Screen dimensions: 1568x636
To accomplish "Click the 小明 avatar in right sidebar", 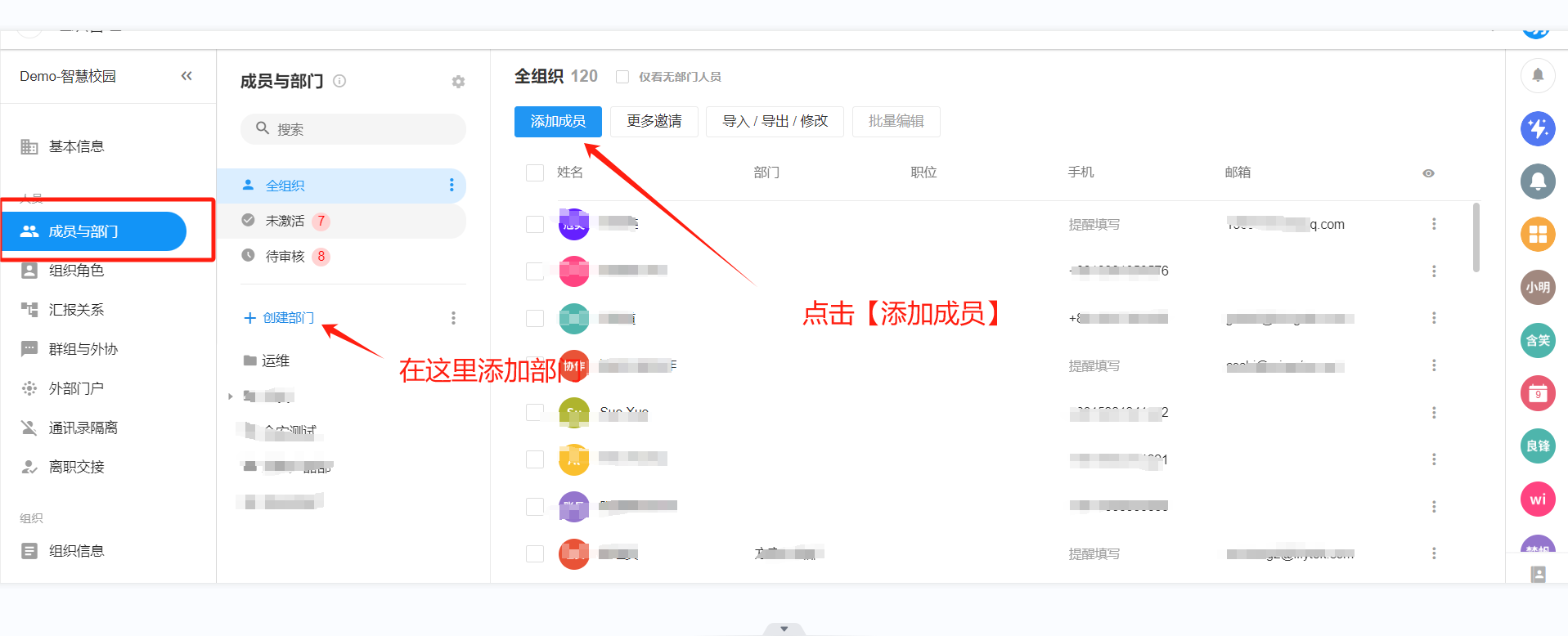I will click(x=1538, y=287).
